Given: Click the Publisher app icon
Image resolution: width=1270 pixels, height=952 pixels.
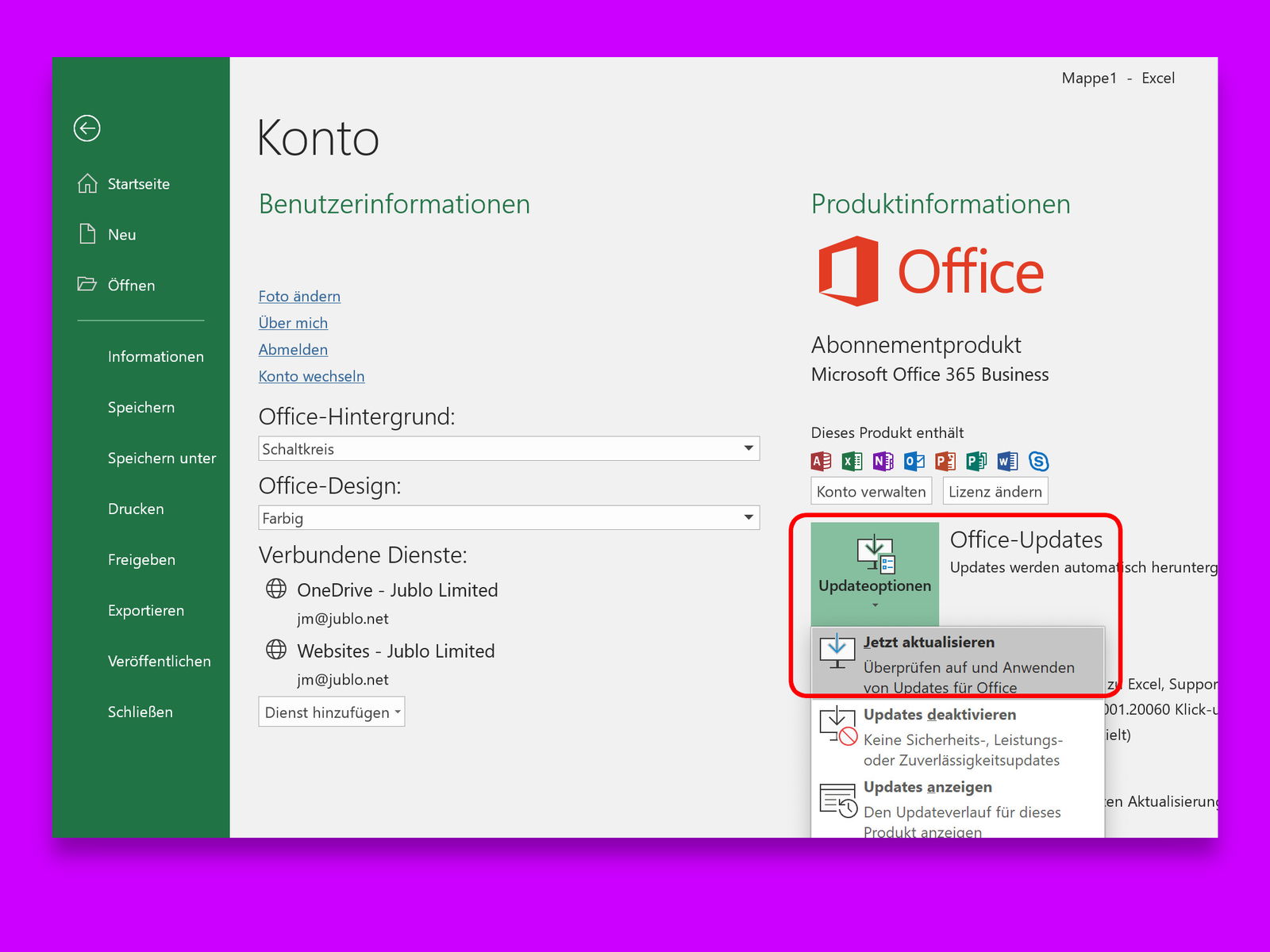Looking at the screenshot, I should (976, 461).
